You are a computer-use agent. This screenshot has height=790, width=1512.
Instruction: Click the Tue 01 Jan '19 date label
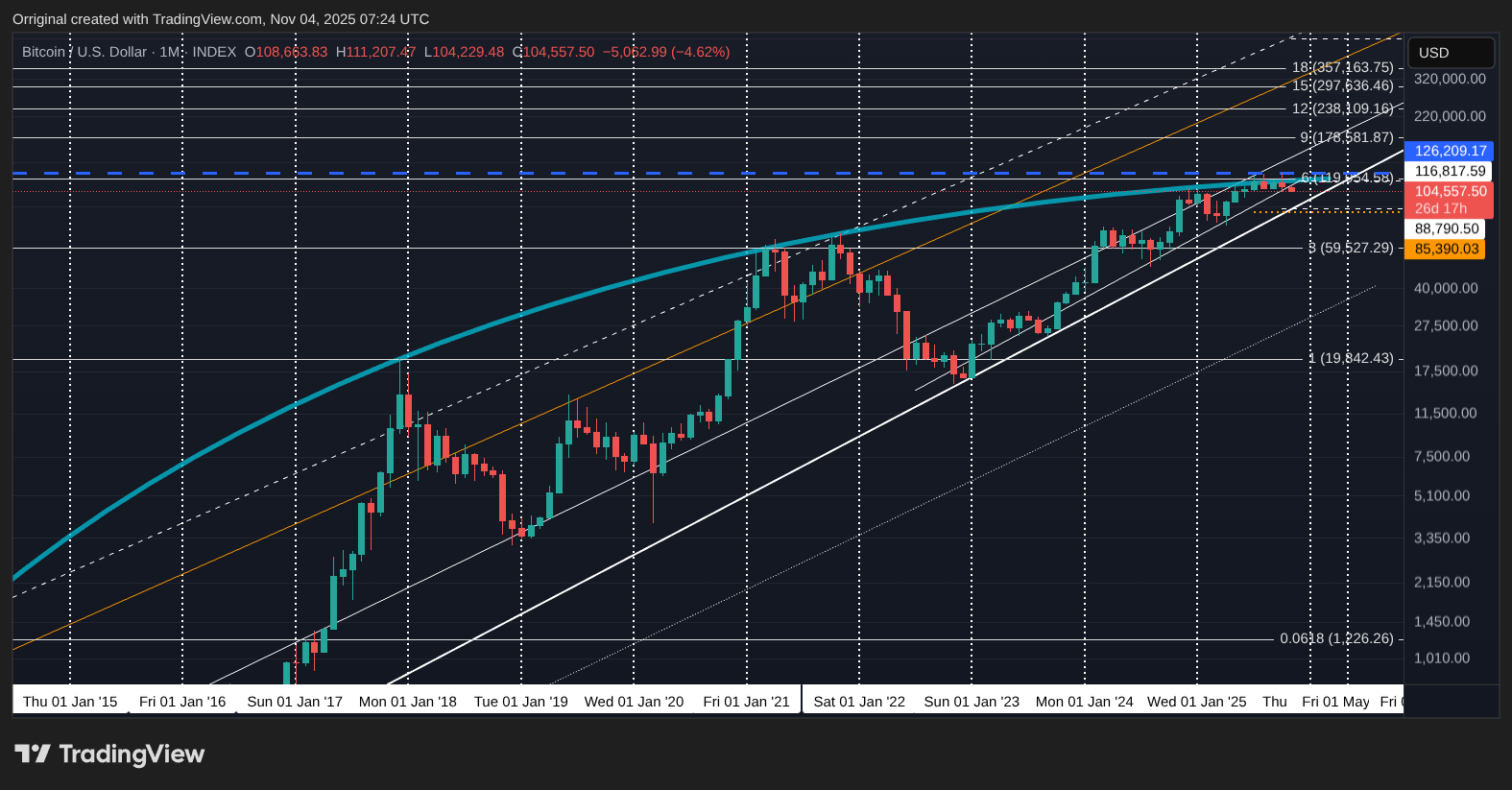(521, 702)
